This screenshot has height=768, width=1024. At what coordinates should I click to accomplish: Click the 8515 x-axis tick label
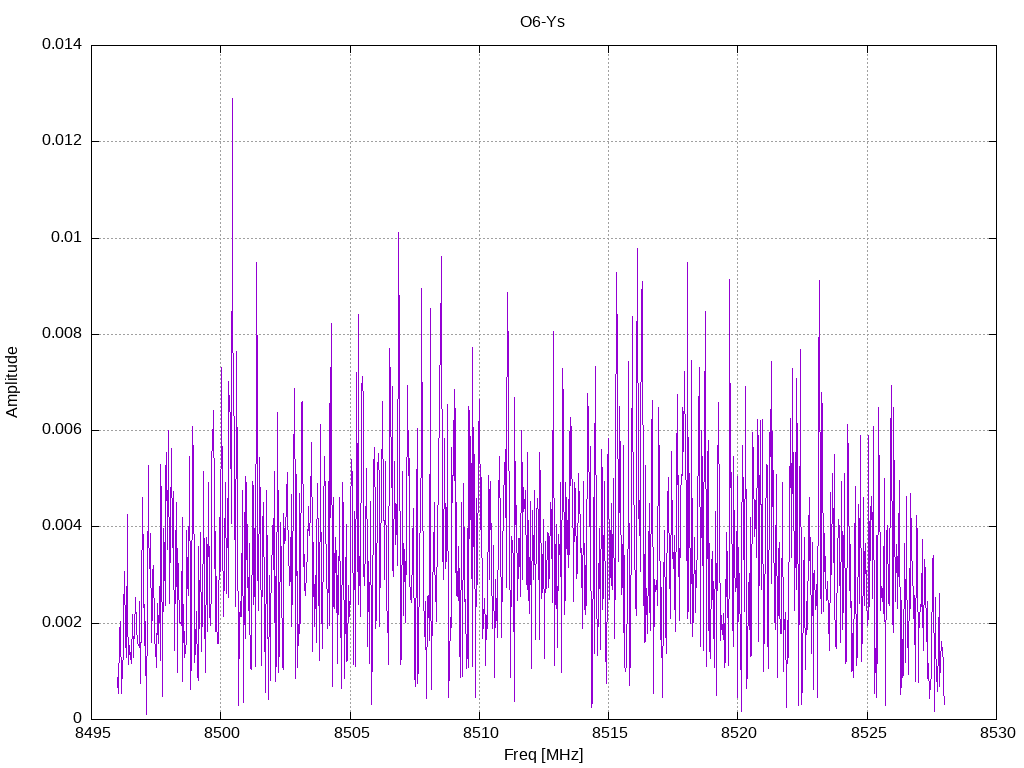pos(609,733)
